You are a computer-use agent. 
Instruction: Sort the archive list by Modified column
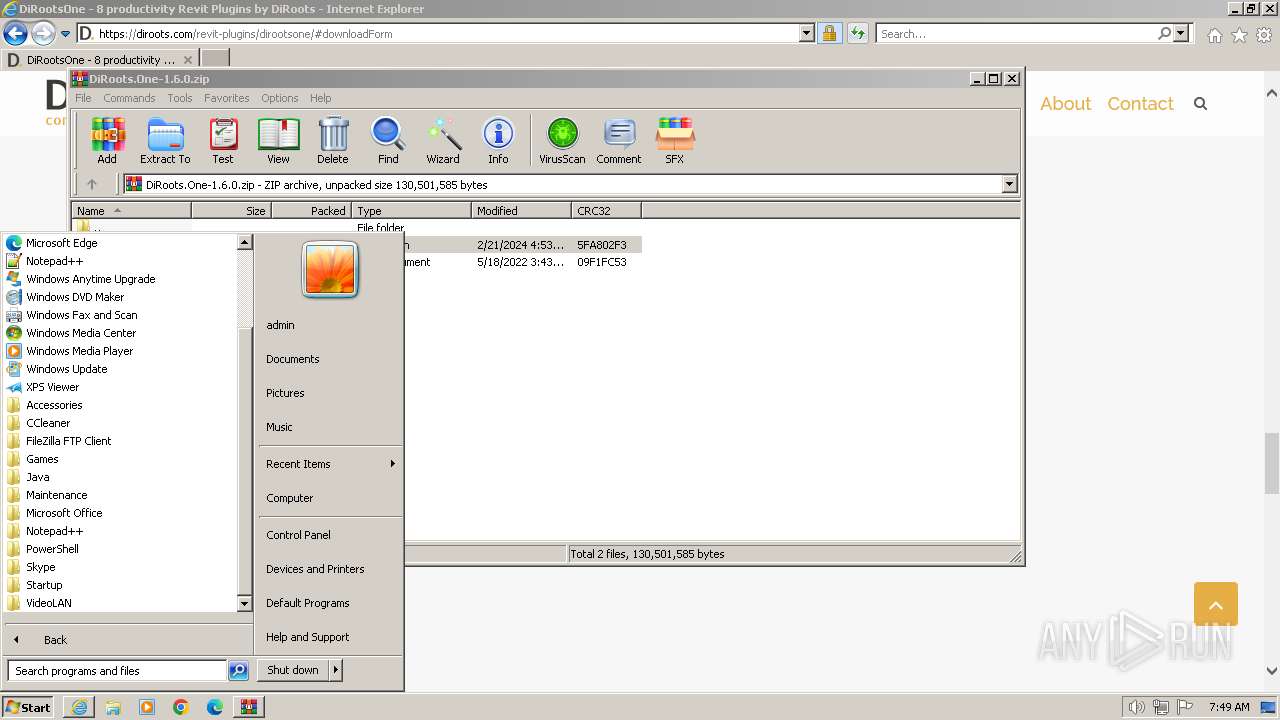[521, 211]
